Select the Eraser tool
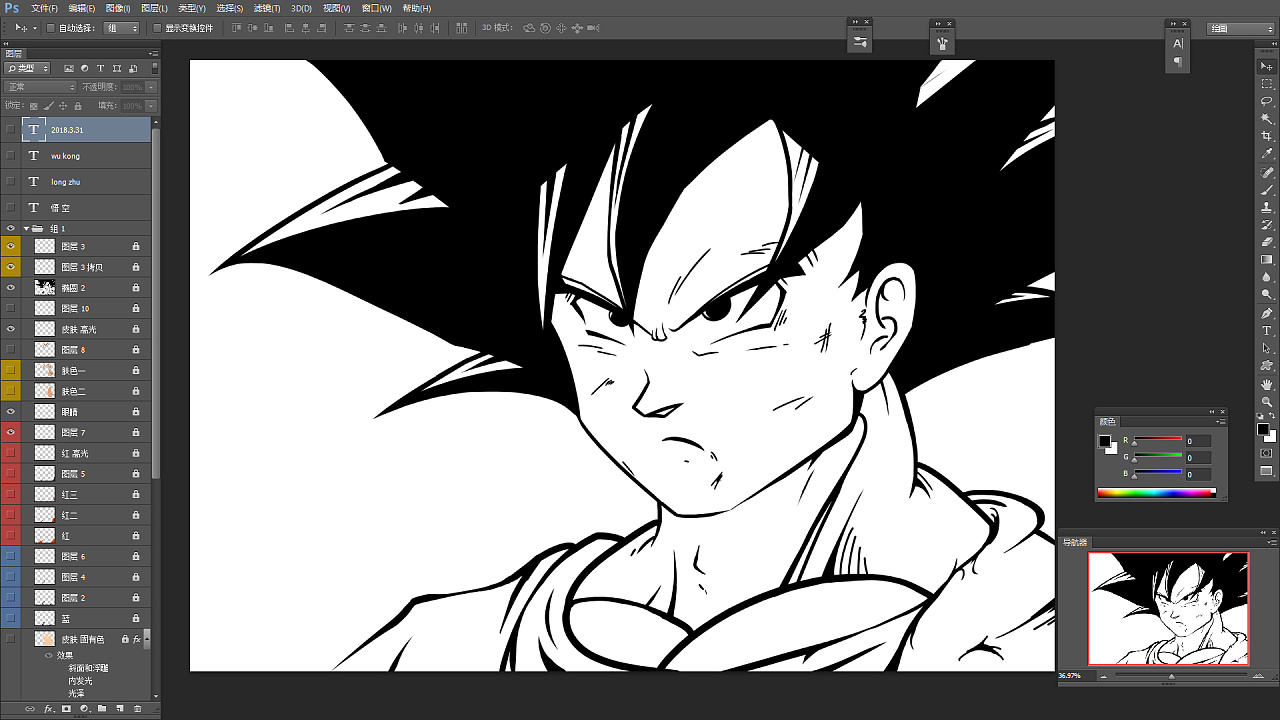 1267,242
